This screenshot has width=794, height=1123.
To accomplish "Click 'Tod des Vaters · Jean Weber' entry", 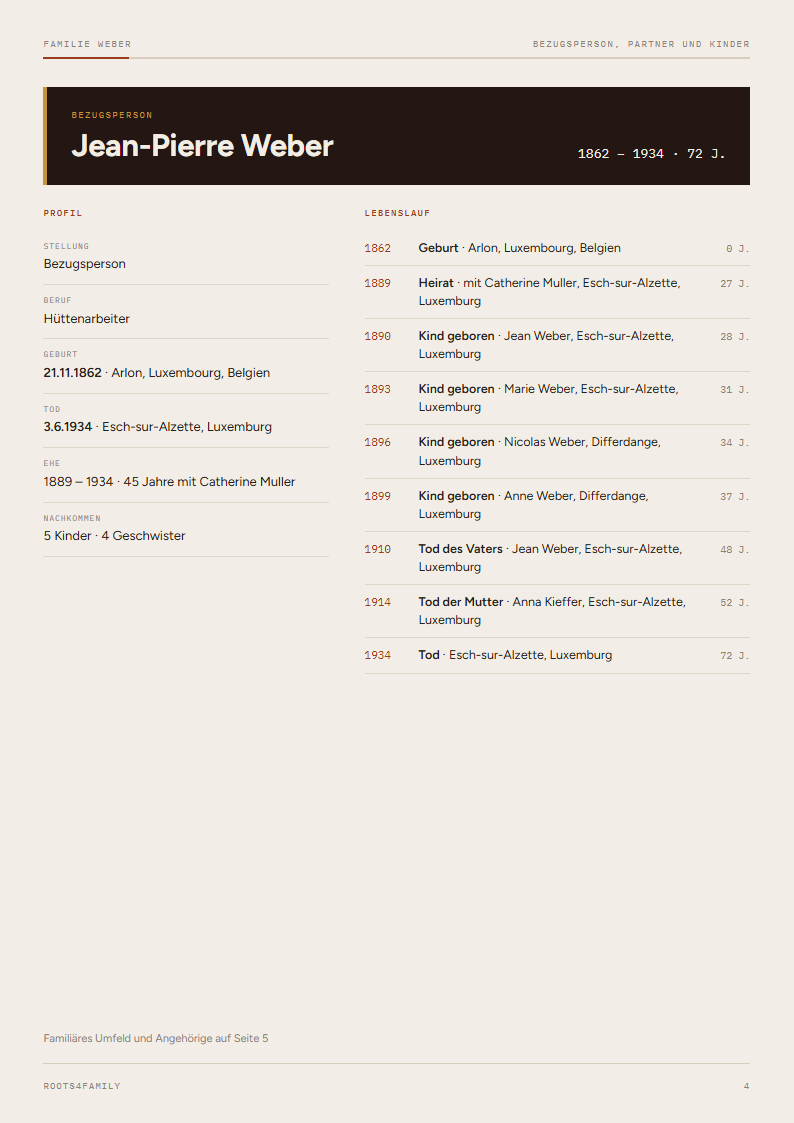I will (551, 558).
